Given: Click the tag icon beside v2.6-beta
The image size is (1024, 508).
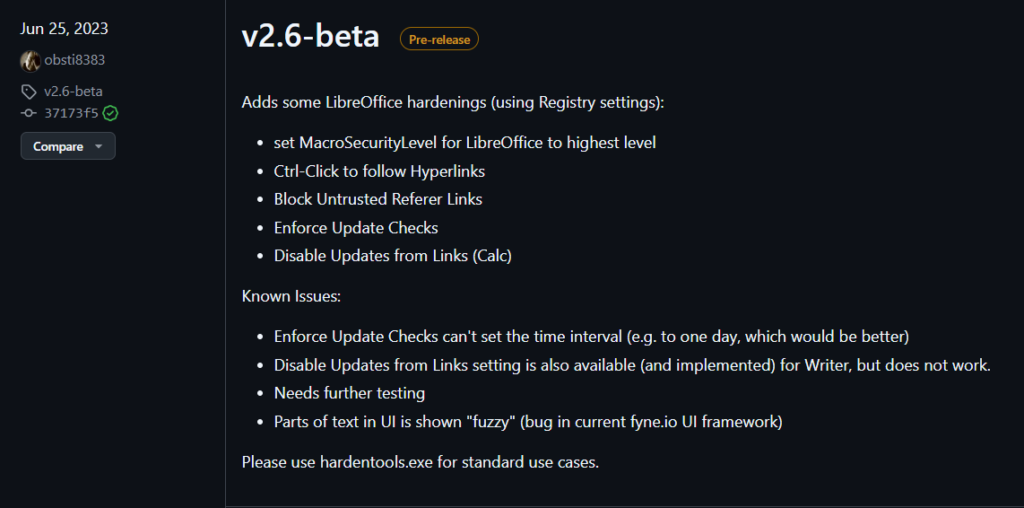Looking at the screenshot, I should click(29, 91).
